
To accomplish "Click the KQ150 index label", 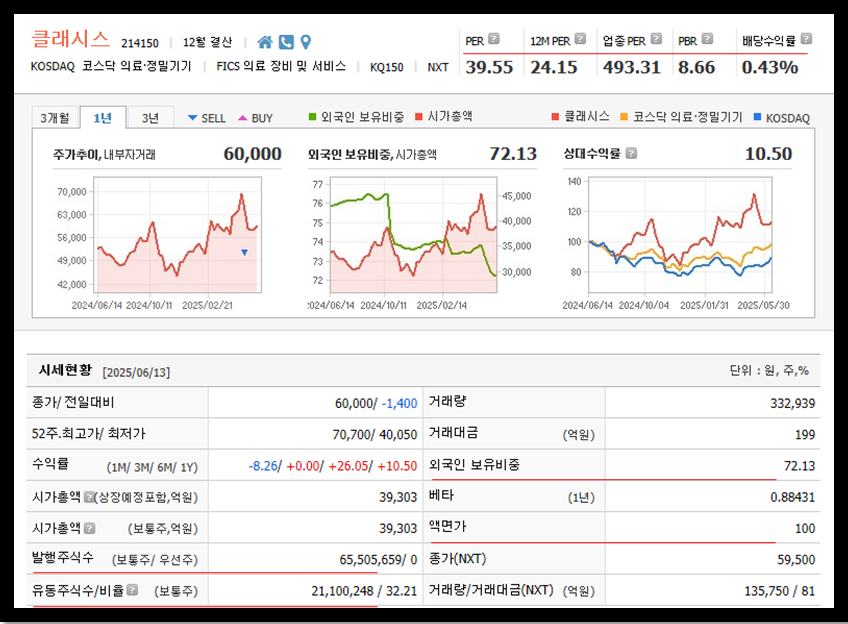I will (387, 68).
